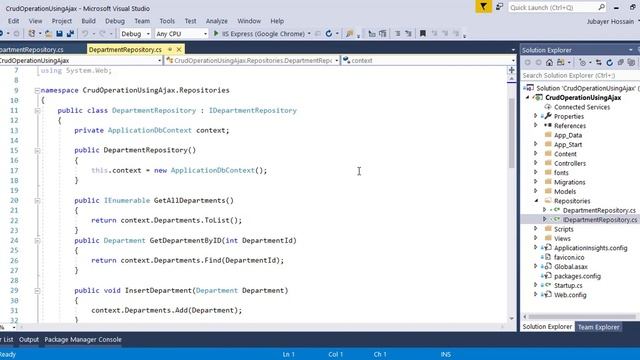Open the Tools menu
640x360 pixels.
tap(167, 21)
